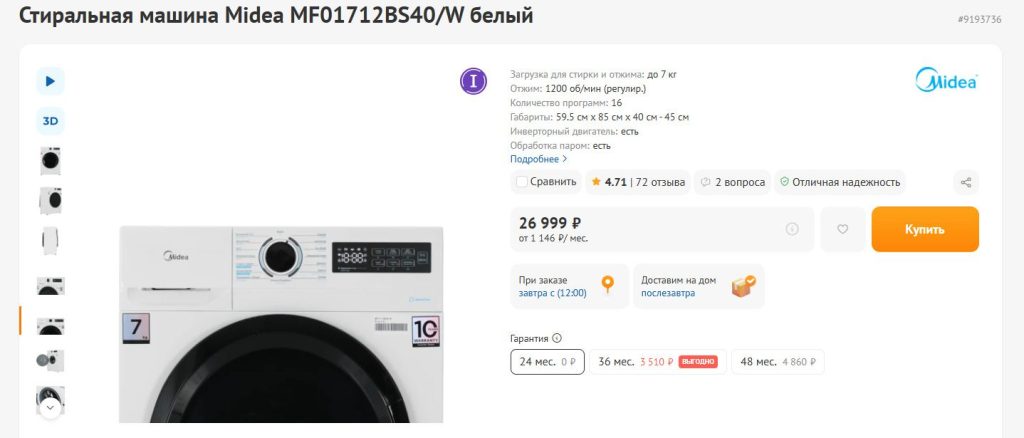
Task: Open the 3D product view
Action: coord(50,121)
